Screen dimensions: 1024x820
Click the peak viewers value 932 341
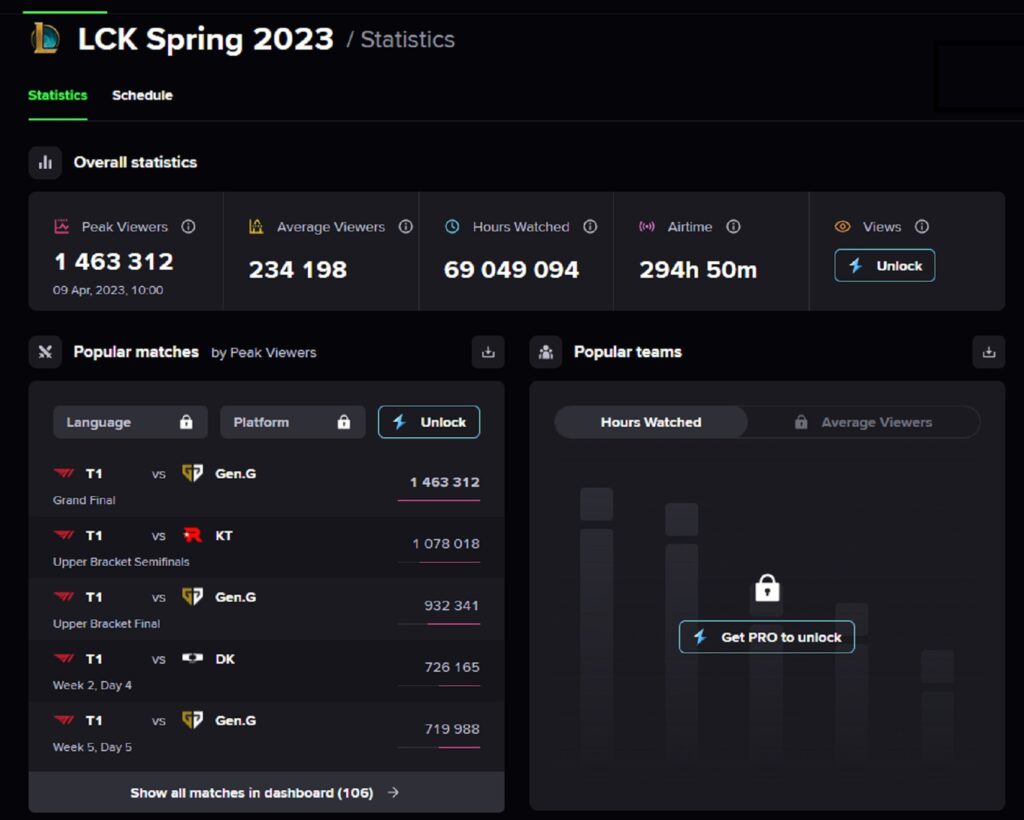pyautogui.click(x=452, y=605)
